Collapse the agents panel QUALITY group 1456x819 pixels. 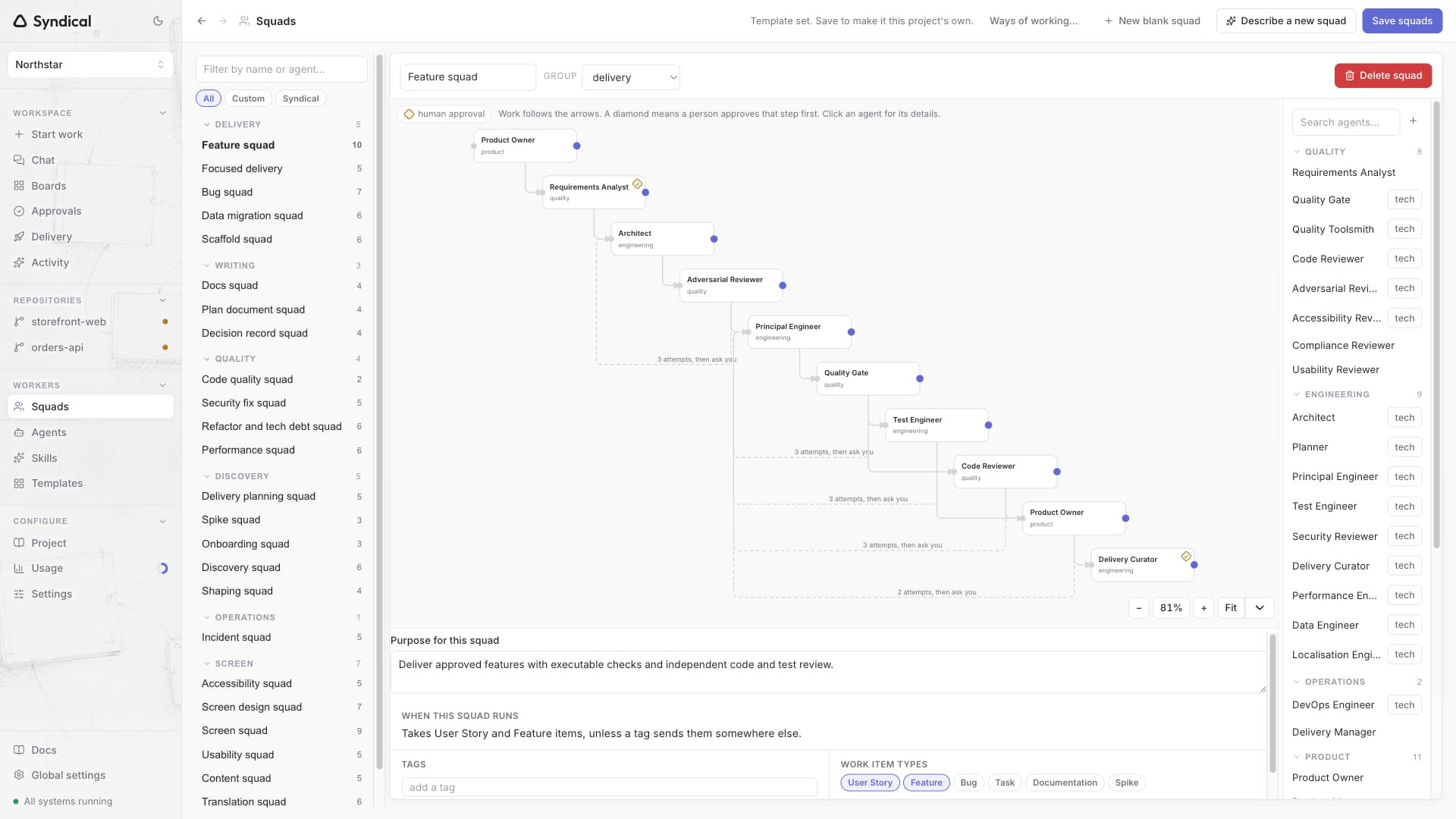(1297, 152)
